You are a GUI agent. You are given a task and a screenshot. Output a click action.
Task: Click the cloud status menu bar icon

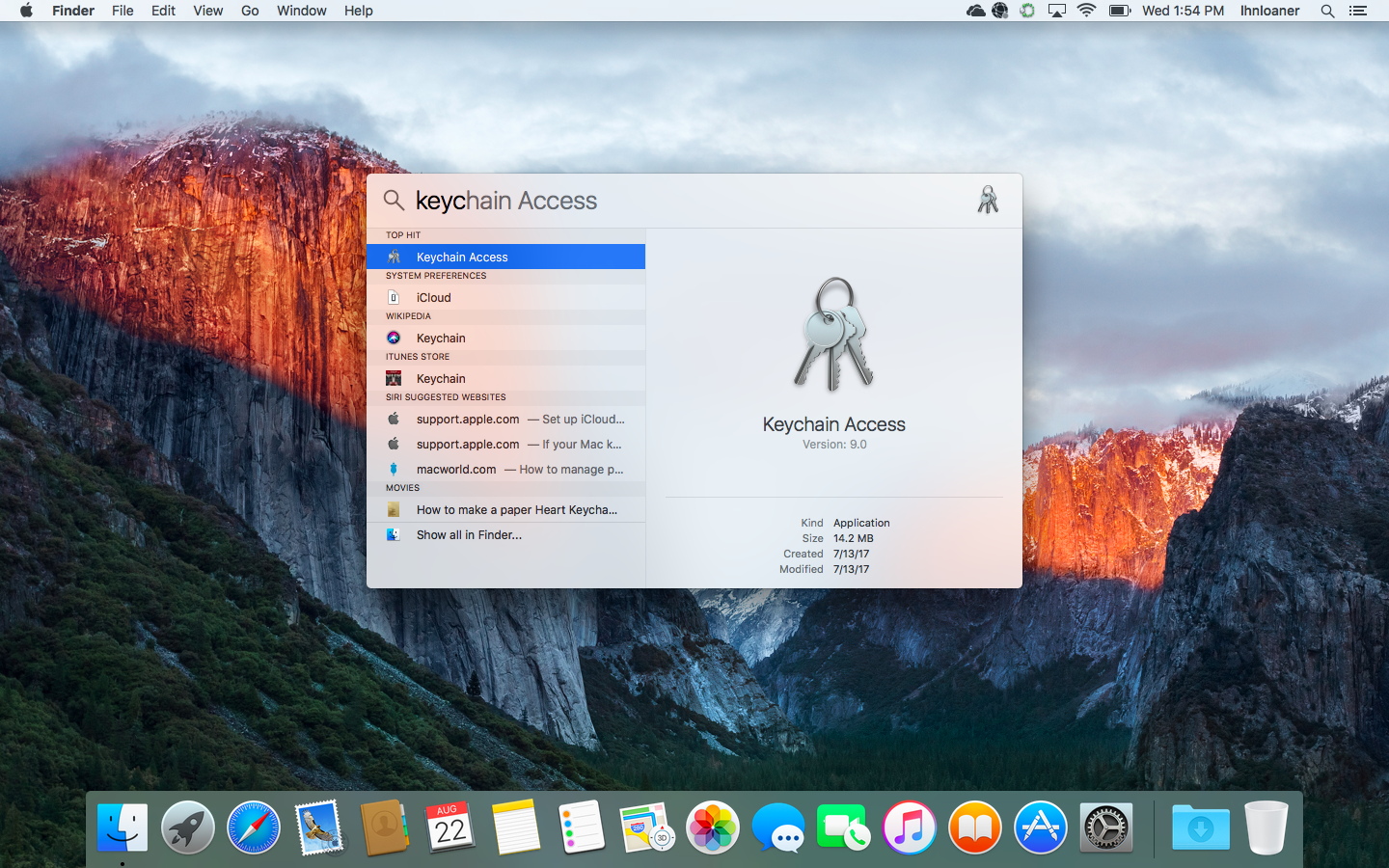975,11
